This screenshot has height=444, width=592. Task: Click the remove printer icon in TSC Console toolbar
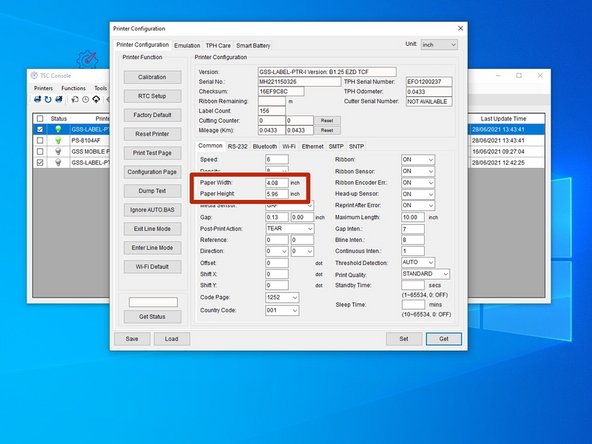59,99
